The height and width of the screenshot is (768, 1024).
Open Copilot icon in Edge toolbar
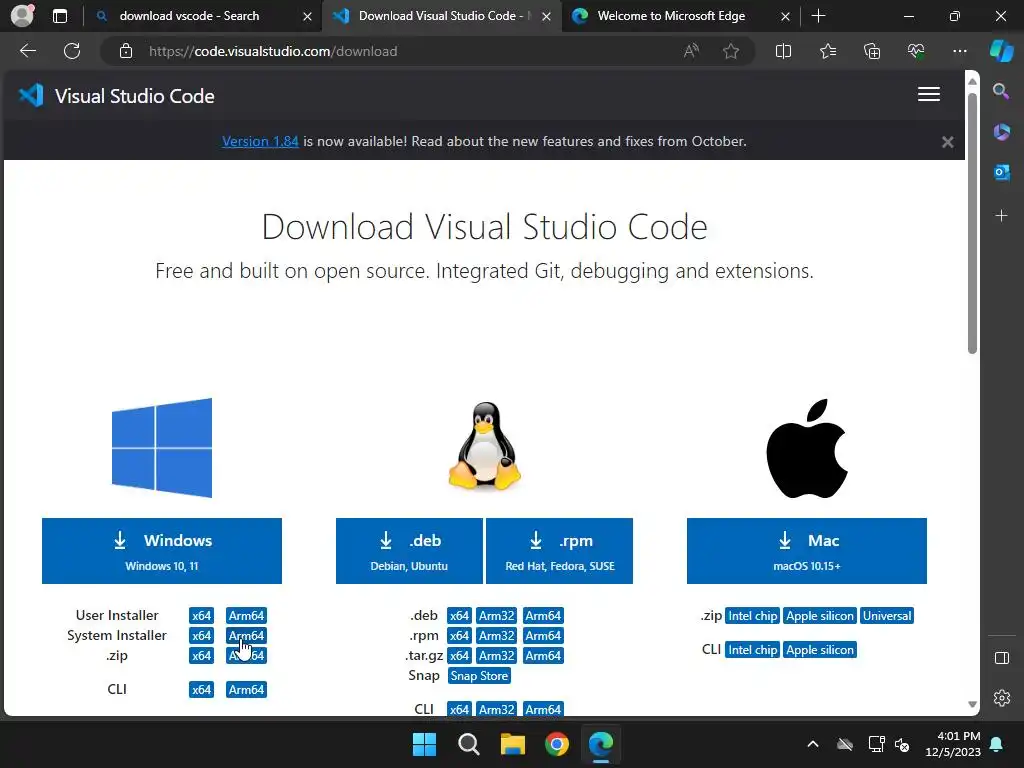tap(1001, 51)
